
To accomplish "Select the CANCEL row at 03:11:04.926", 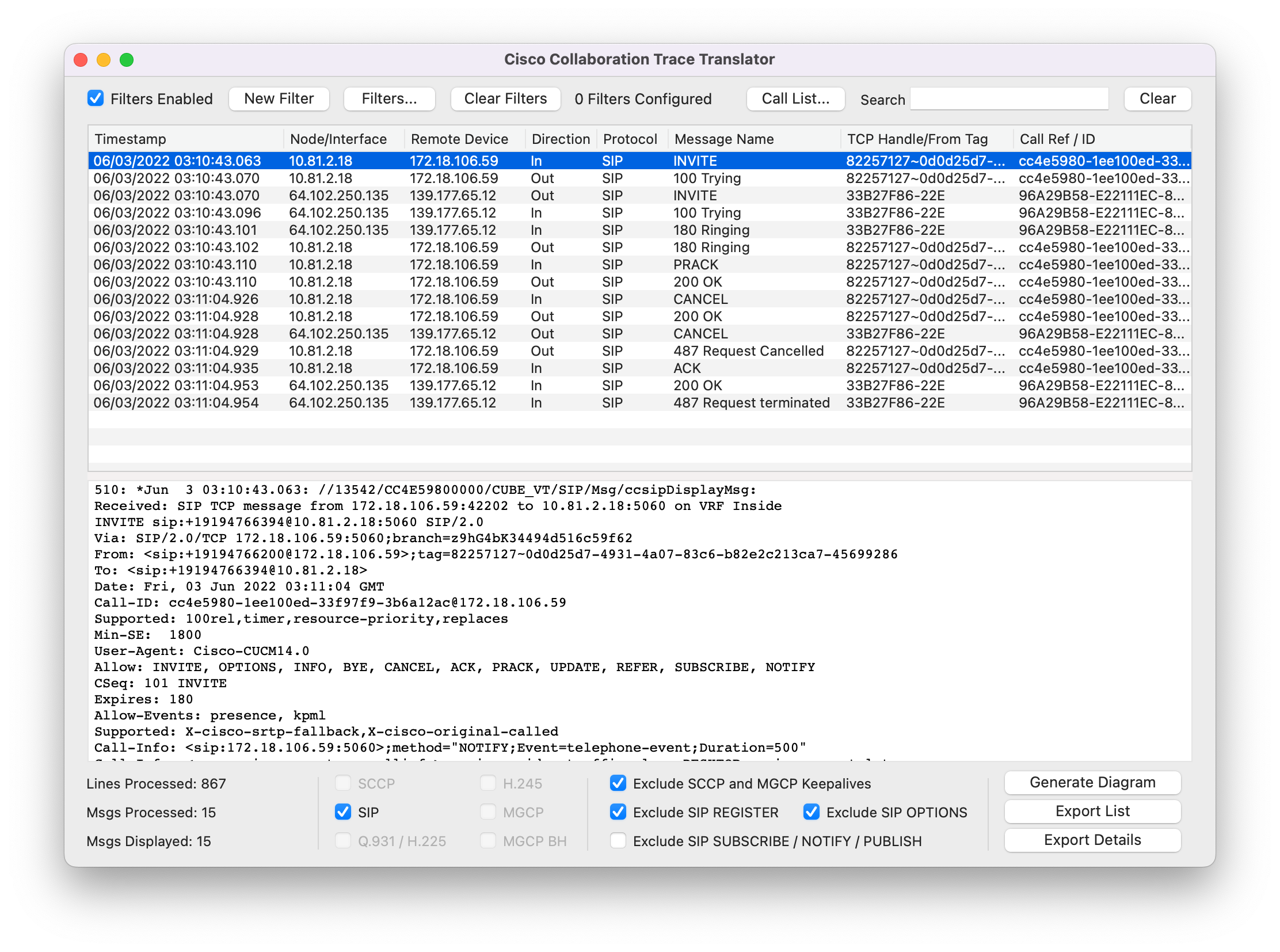I will [639, 299].
